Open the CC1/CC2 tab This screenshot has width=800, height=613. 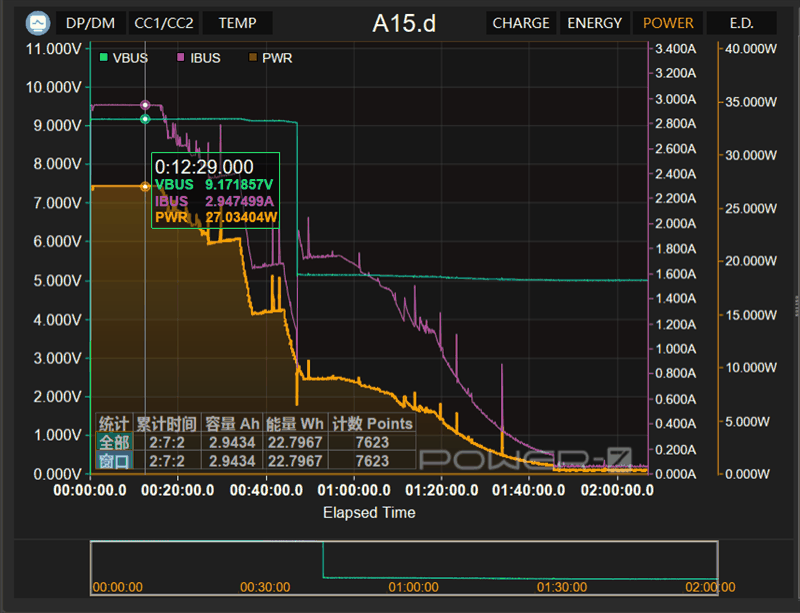tap(163, 23)
